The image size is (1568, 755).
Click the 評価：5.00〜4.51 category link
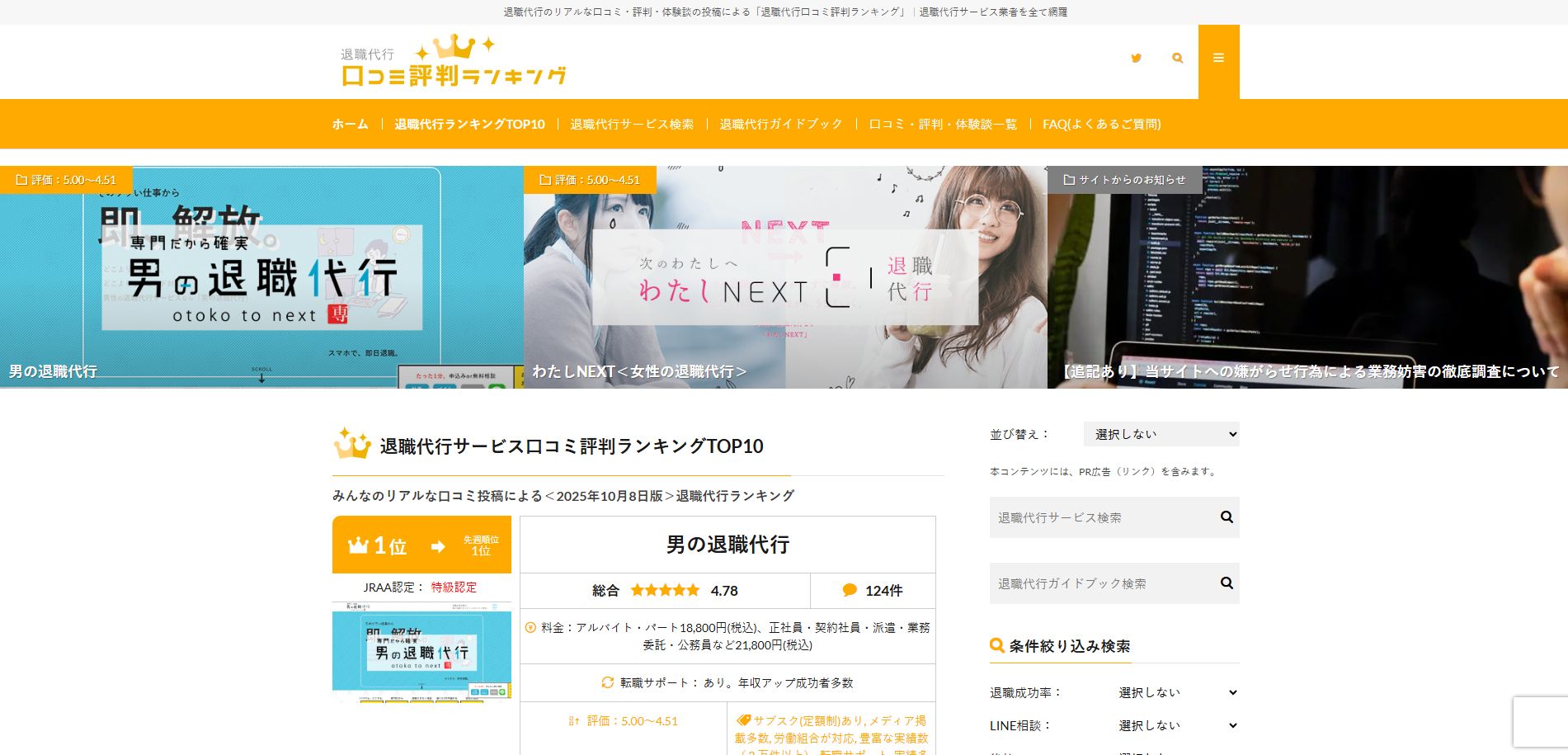click(x=632, y=721)
